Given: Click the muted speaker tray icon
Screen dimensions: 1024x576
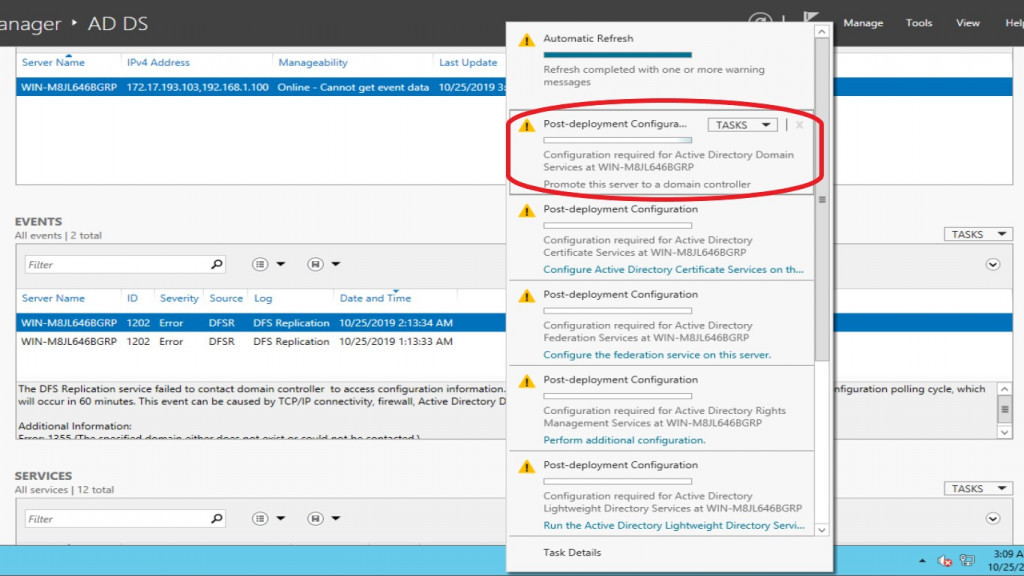Looking at the screenshot, I should (x=944, y=561).
